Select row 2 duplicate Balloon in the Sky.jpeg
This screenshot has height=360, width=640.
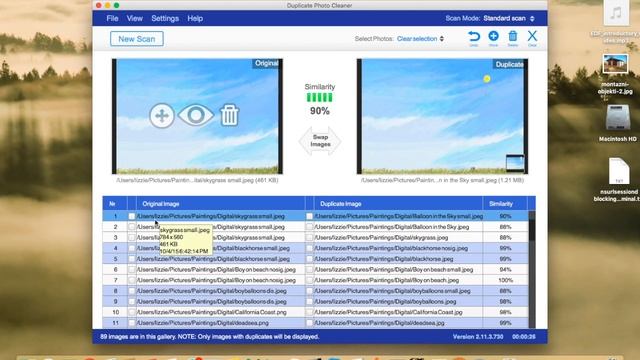(392, 227)
